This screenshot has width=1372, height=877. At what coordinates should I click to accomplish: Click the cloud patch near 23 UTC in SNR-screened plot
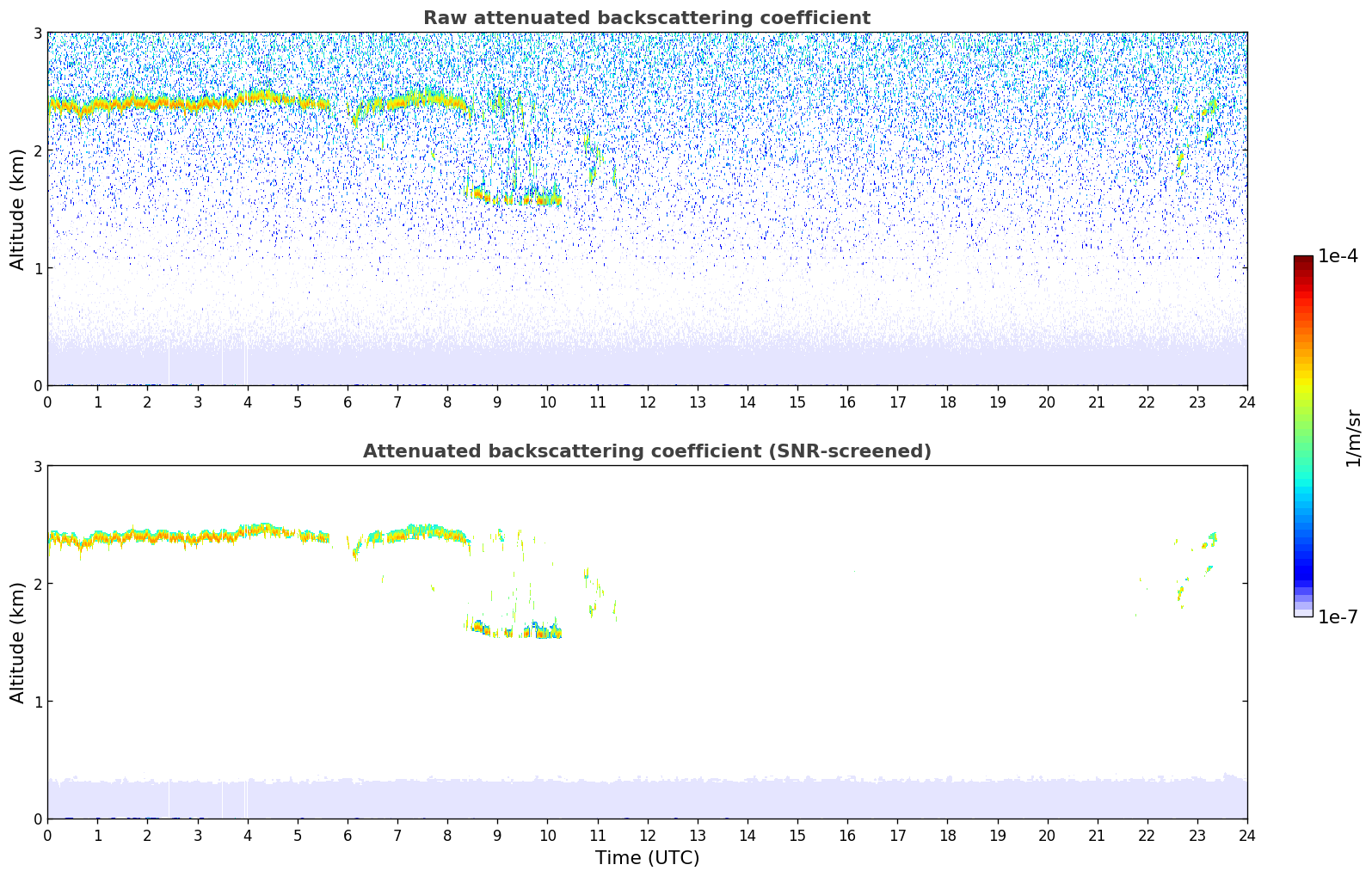tap(1211, 539)
